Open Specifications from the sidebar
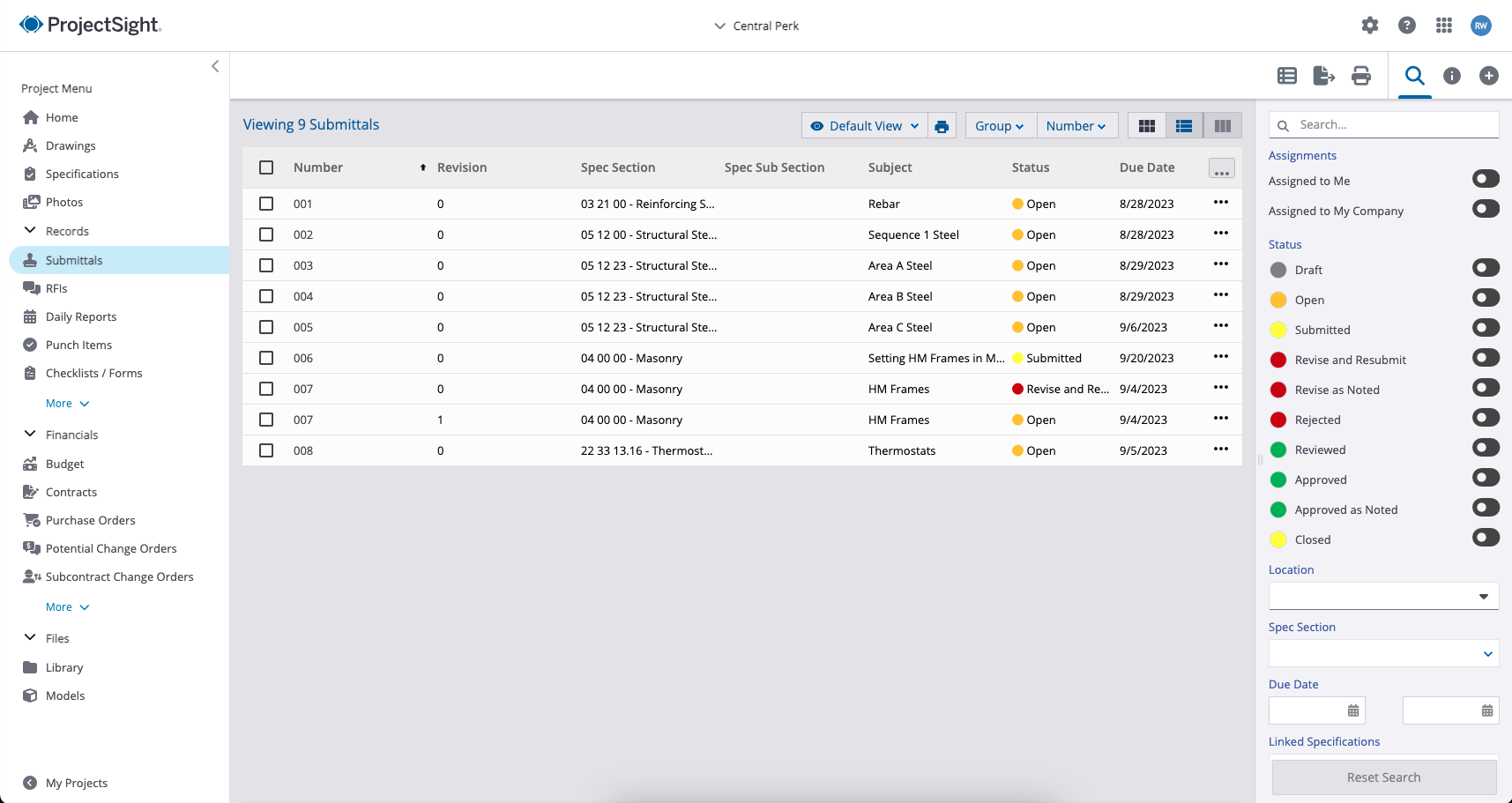The image size is (1512, 803). [82, 174]
